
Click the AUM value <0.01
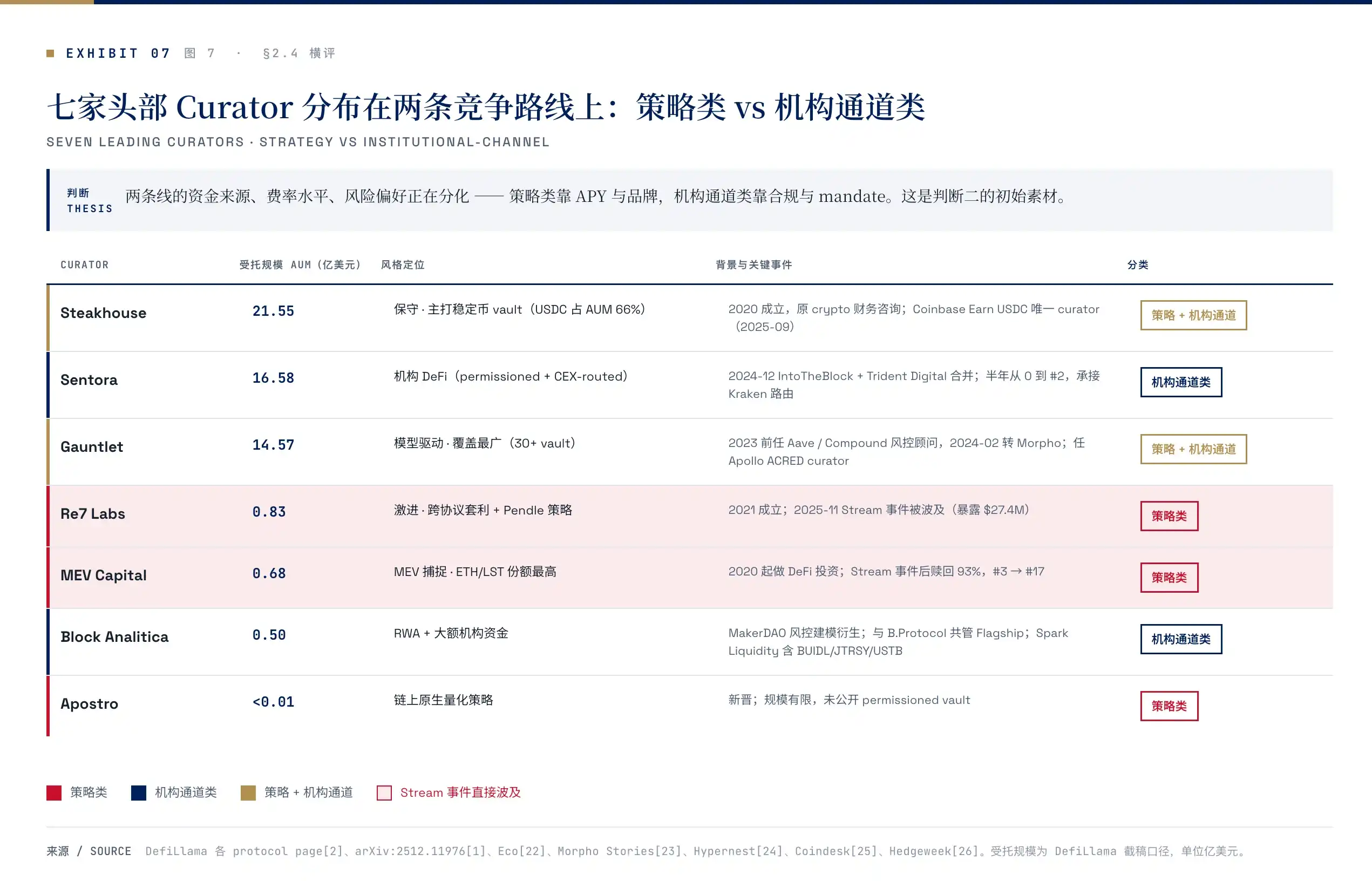click(x=273, y=702)
